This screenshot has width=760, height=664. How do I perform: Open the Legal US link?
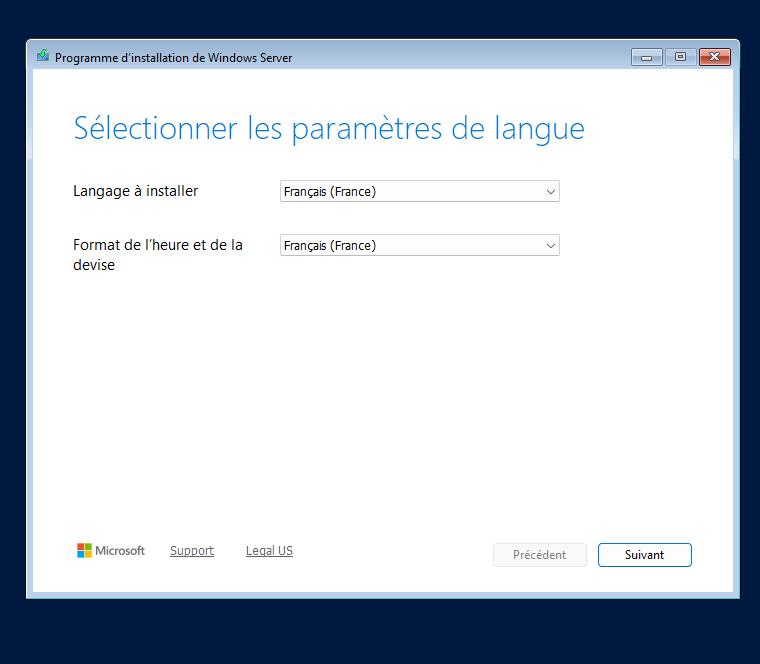tap(269, 551)
